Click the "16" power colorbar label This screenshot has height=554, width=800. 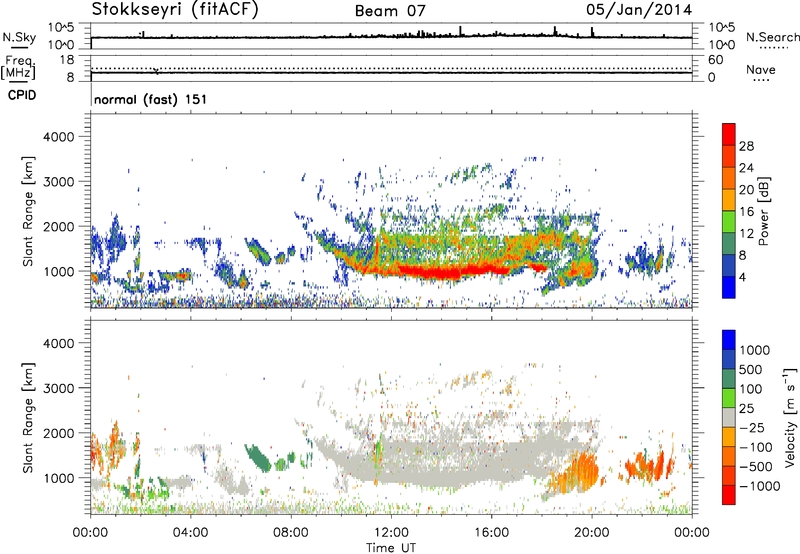coord(746,212)
